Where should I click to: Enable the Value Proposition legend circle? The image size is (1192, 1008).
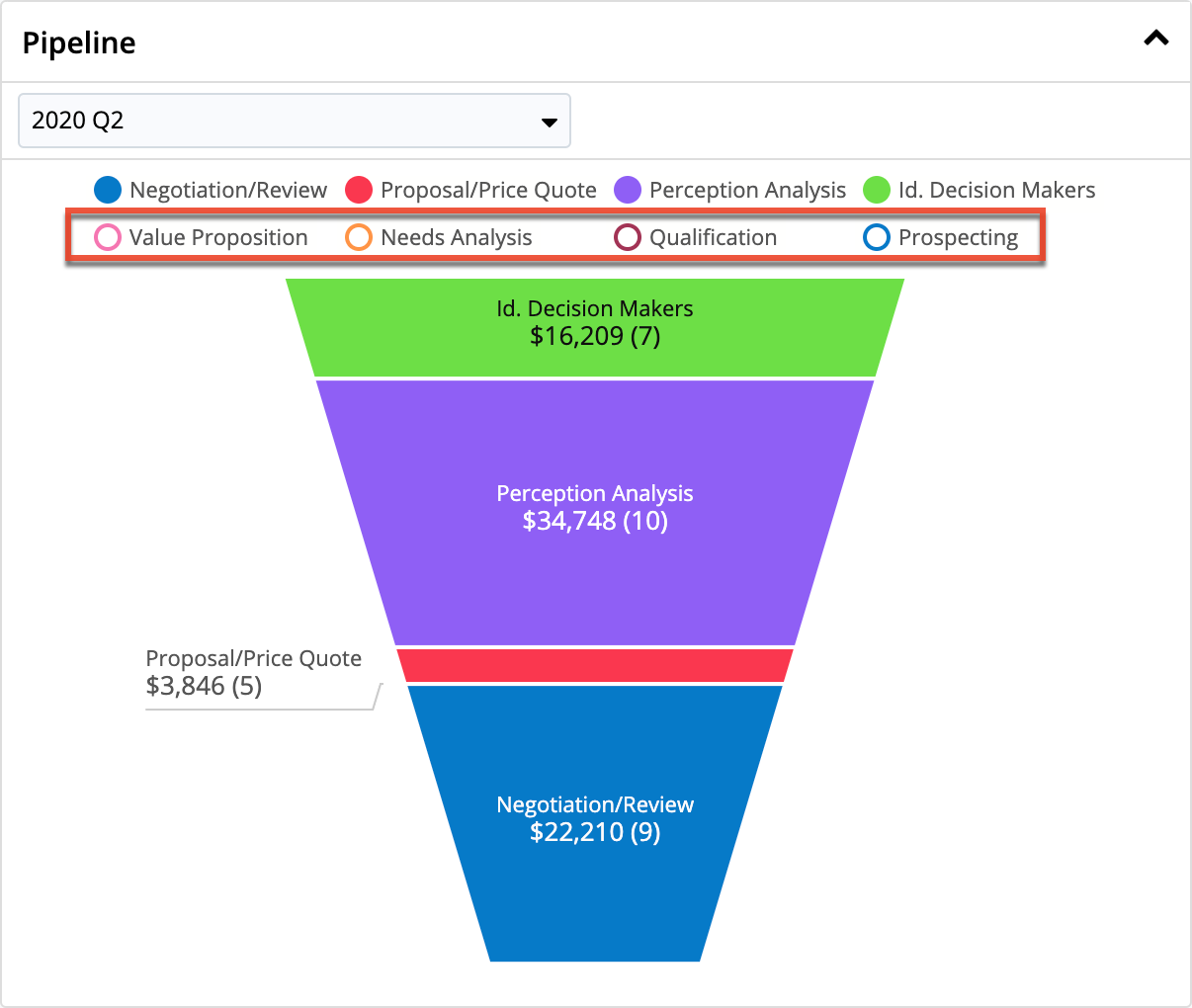pos(108,237)
